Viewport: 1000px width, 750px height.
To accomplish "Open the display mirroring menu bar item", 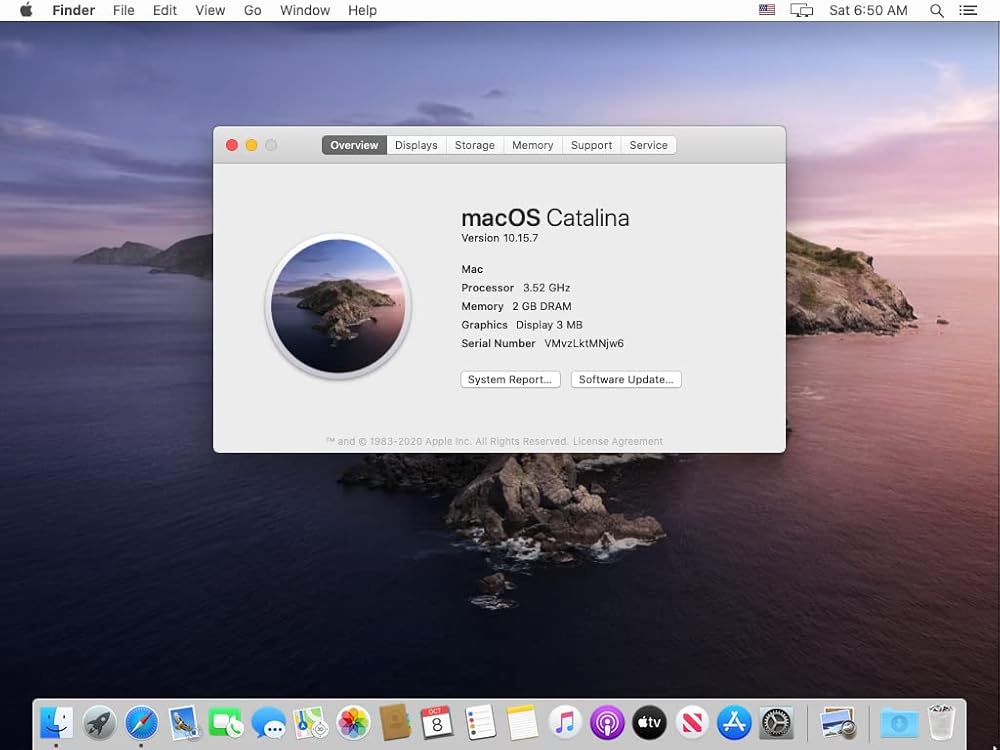I will pos(801,10).
